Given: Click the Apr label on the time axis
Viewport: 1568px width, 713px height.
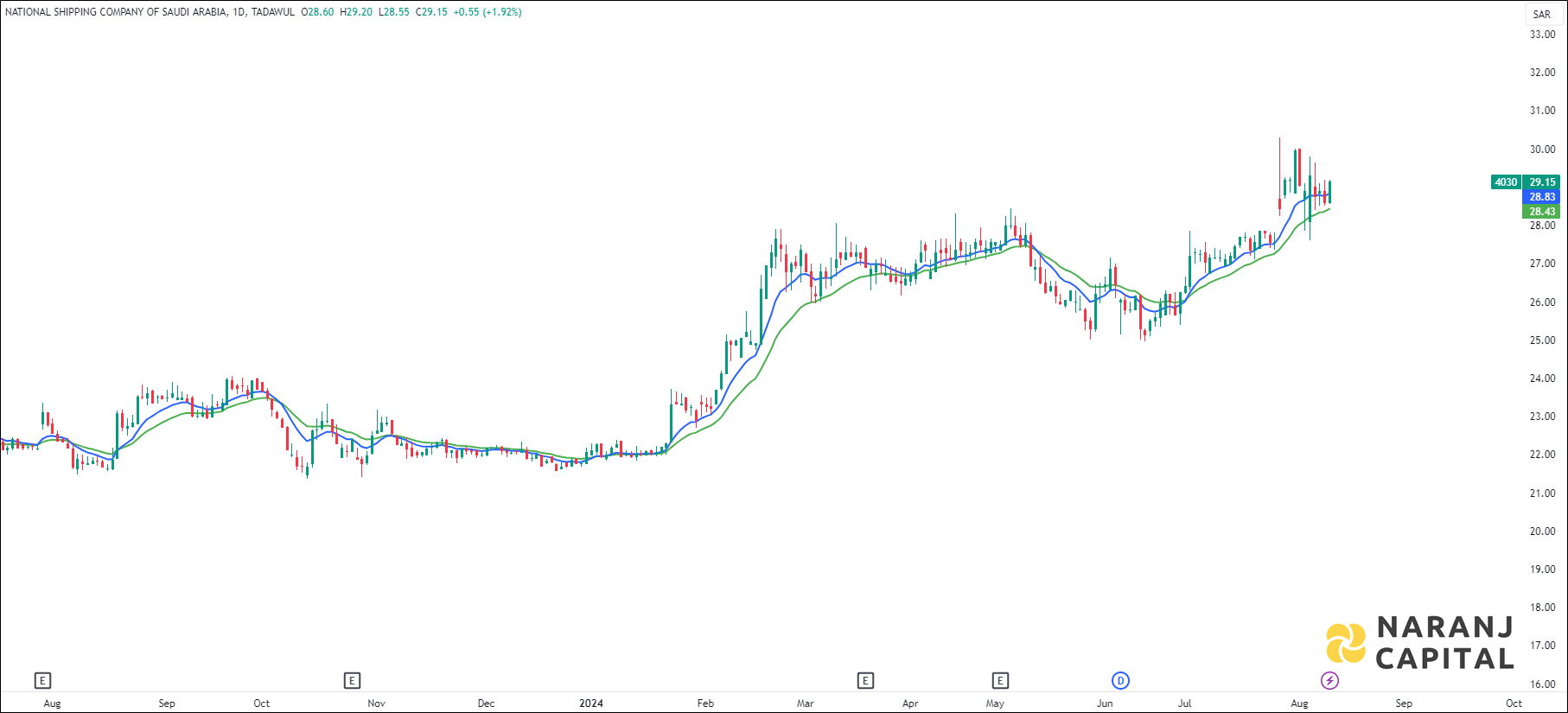Looking at the screenshot, I should click(910, 703).
